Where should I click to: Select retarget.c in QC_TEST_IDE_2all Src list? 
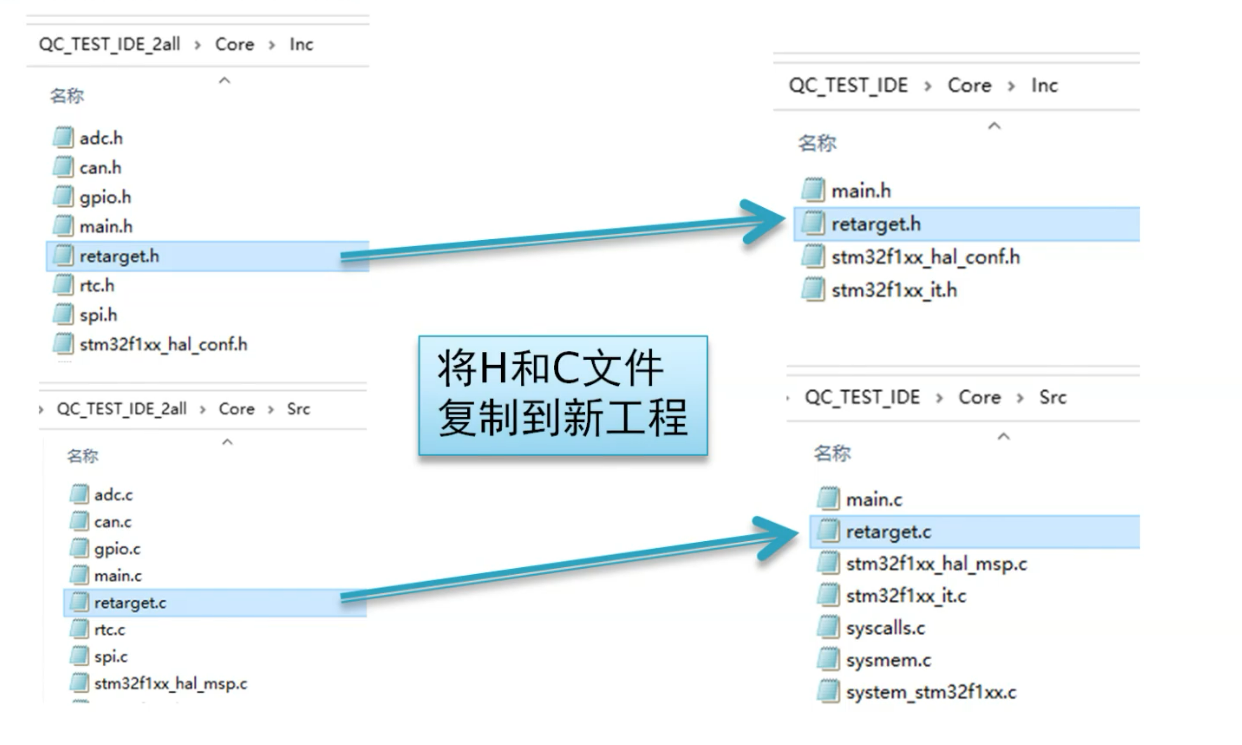215,602
